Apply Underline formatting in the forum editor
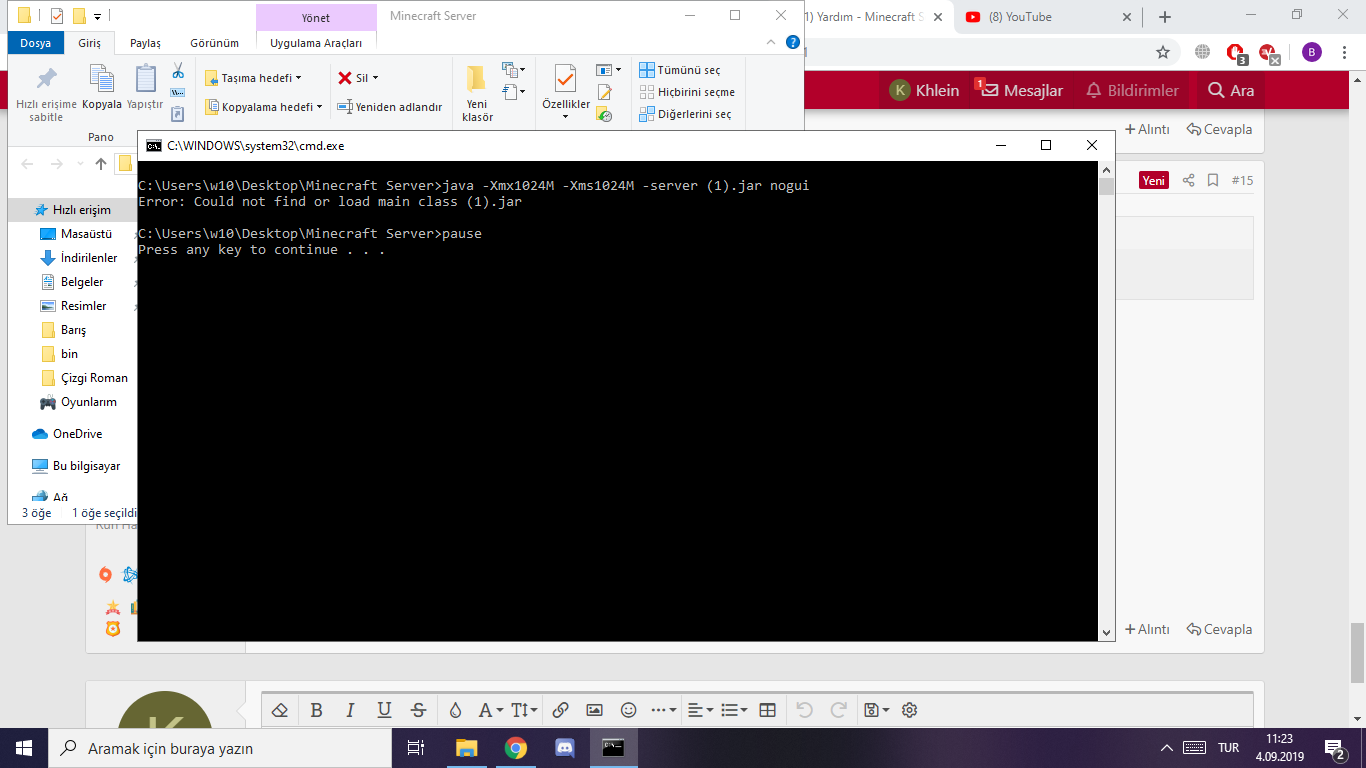1366x768 pixels. 384,710
